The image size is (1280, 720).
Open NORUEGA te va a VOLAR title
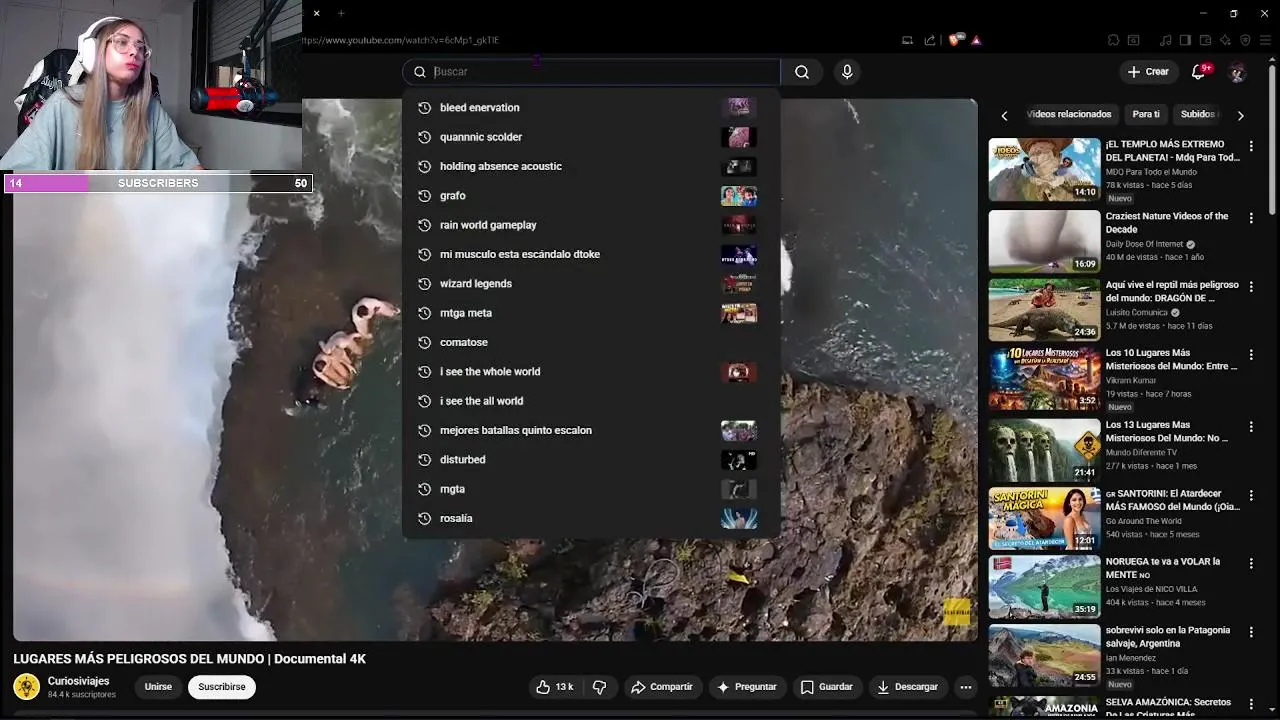pyautogui.click(x=1163, y=568)
